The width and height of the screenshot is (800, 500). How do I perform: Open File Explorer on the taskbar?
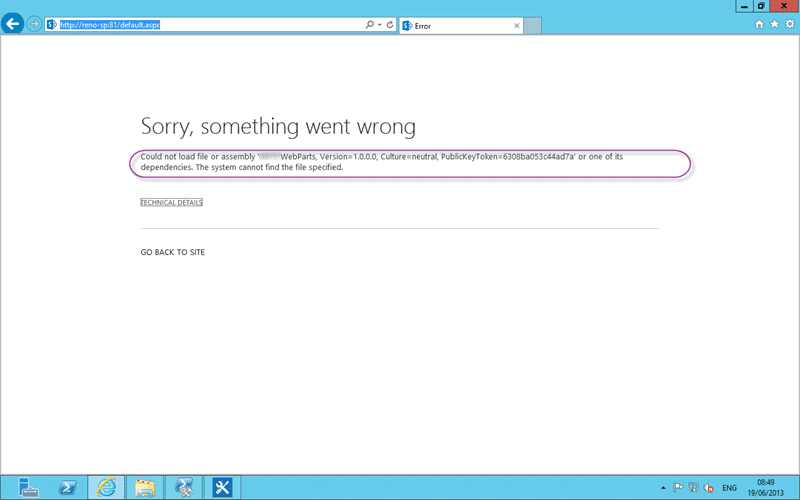tap(145, 487)
